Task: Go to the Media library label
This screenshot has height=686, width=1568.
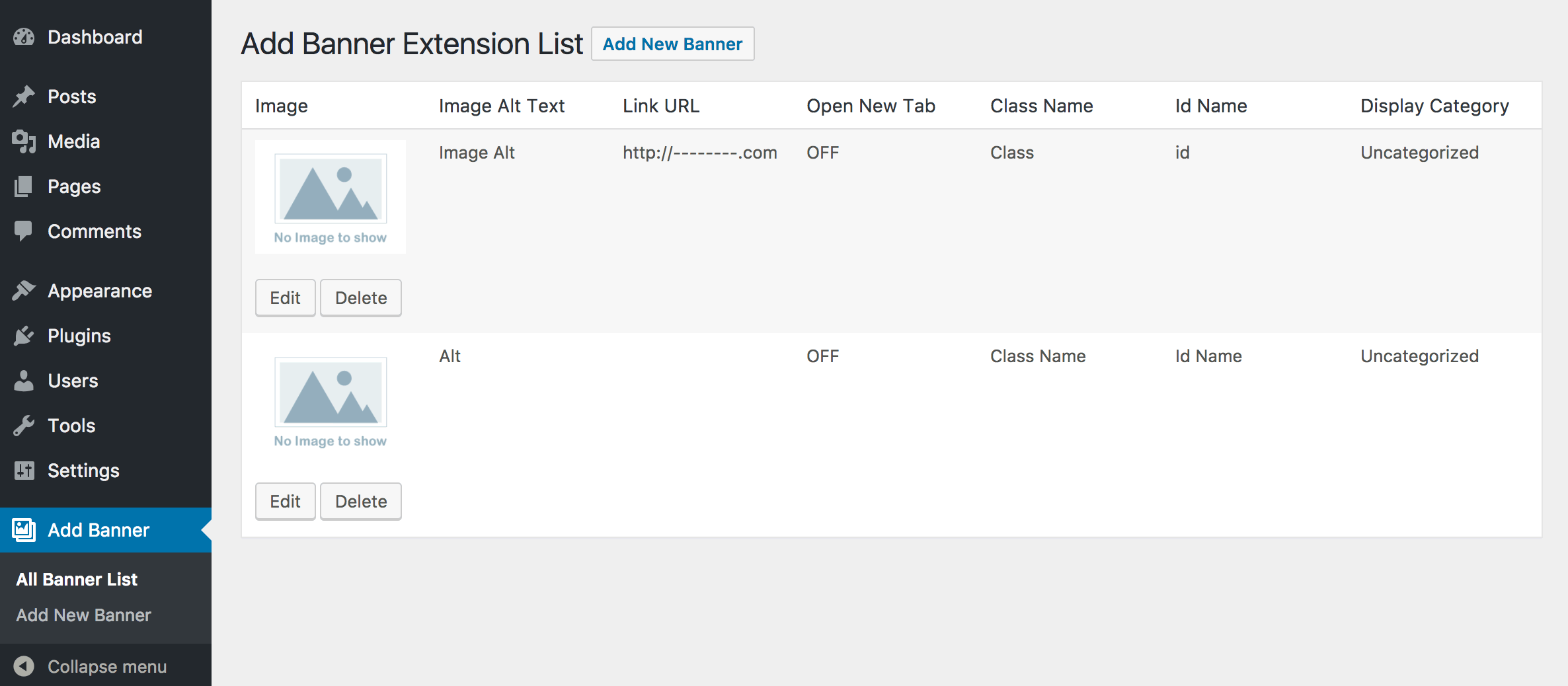Action: click(74, 141)
